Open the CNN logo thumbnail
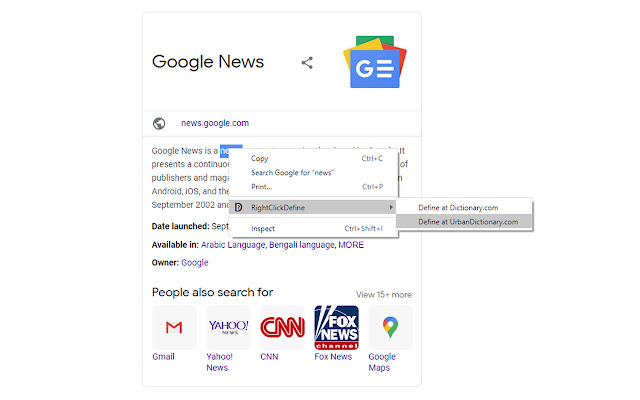 (282, 327)
